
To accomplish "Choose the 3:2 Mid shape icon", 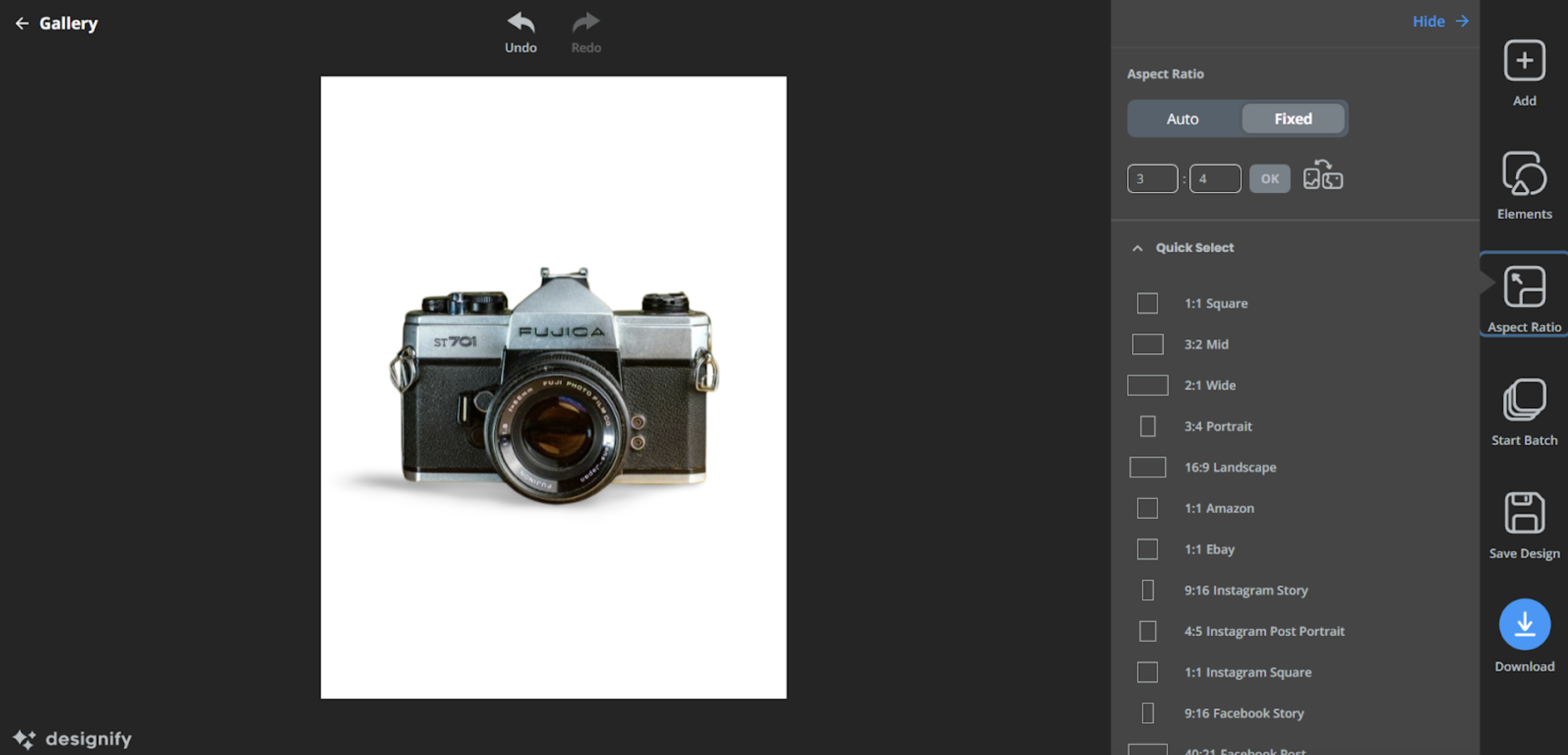I will [1147, 344].
